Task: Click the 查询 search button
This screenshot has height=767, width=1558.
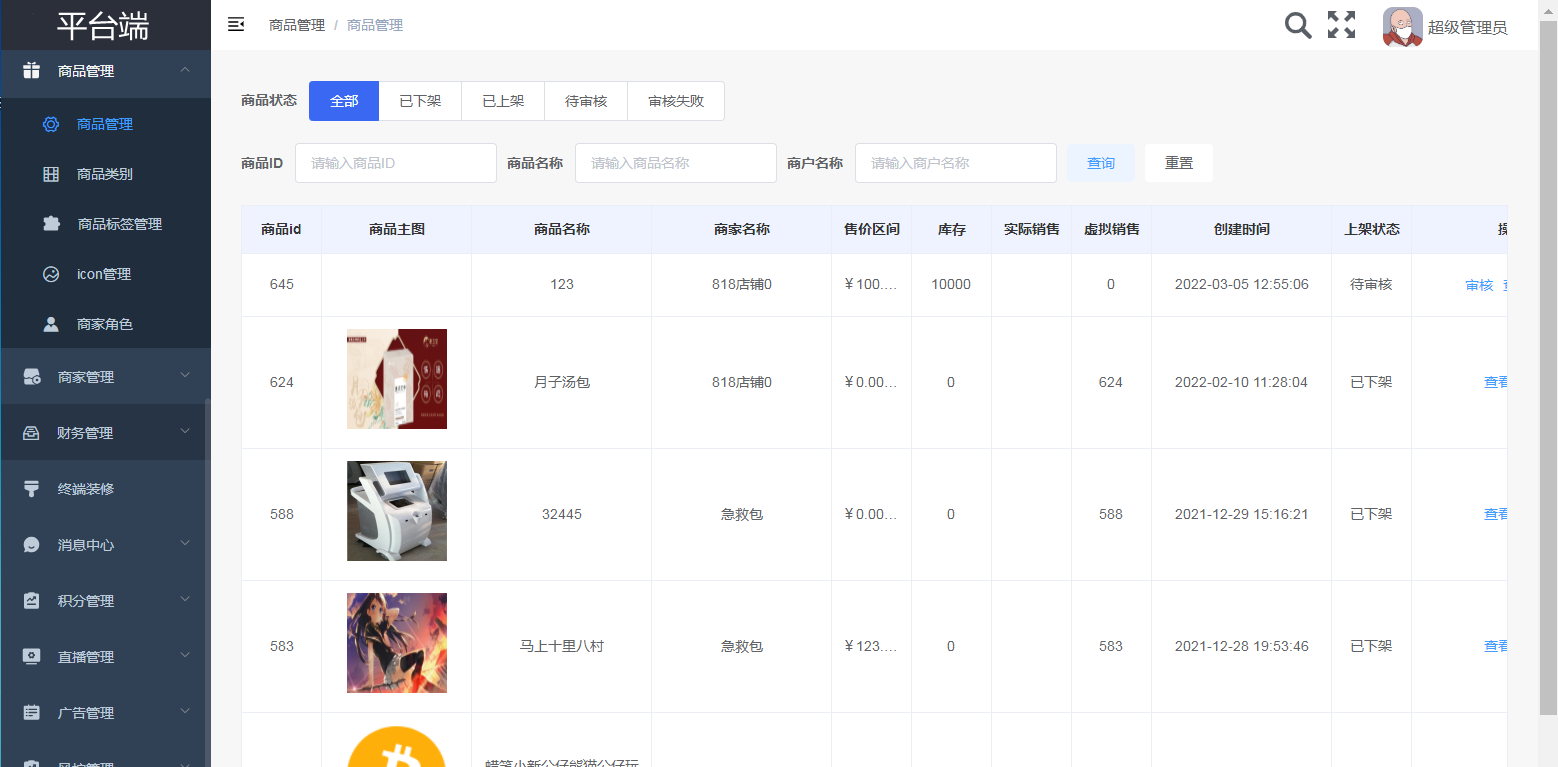Action: point(1101,163)
